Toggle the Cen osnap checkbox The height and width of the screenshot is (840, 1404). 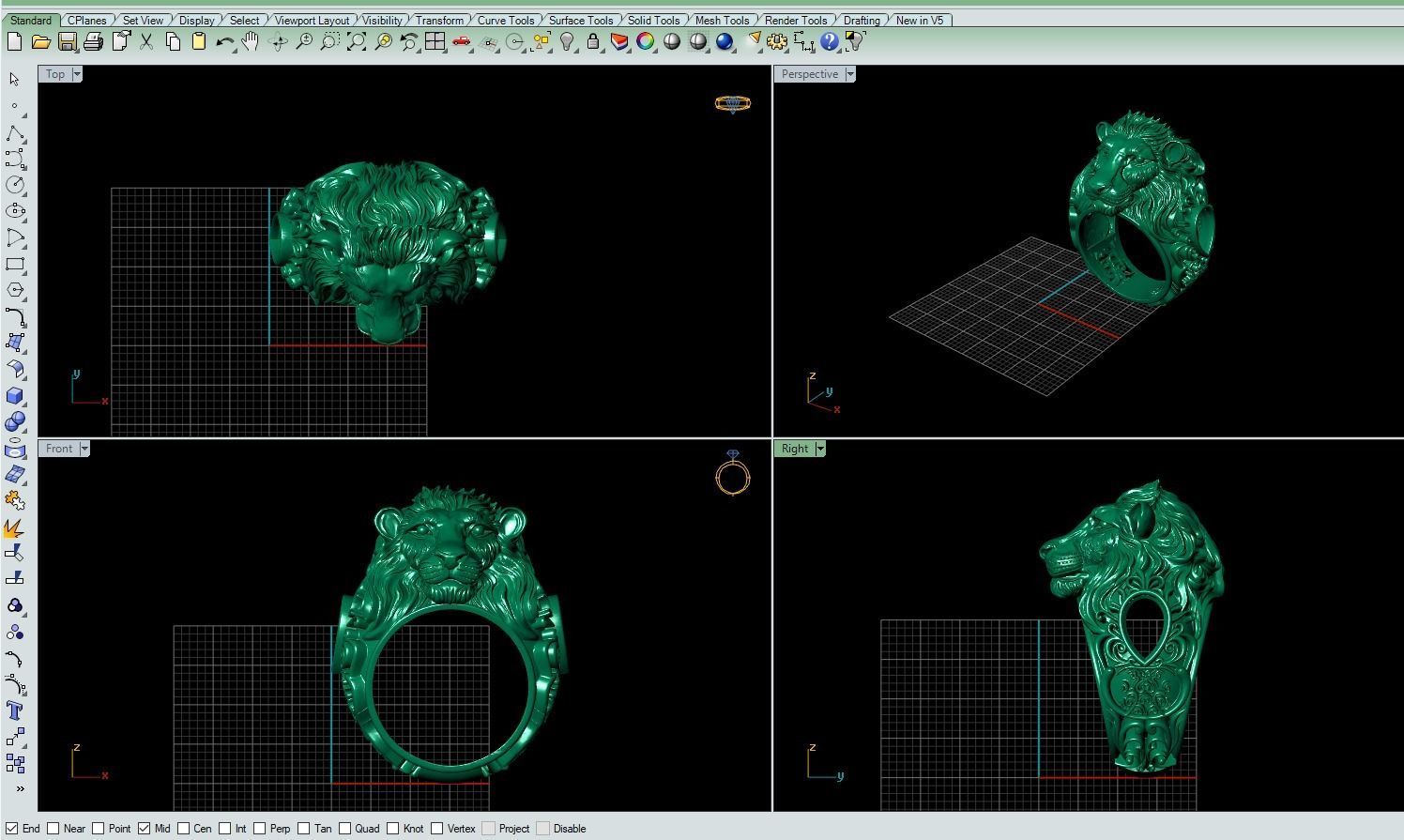184,829
